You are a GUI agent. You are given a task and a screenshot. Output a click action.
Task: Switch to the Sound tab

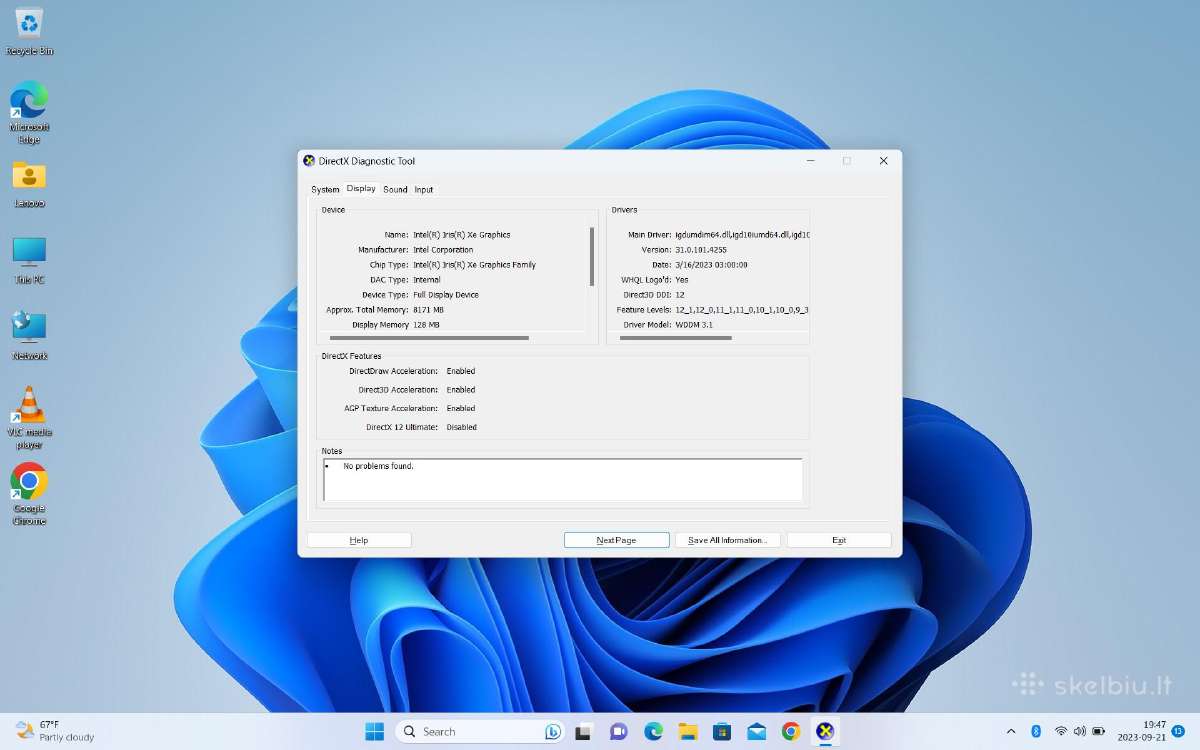[x=395, y=189]
